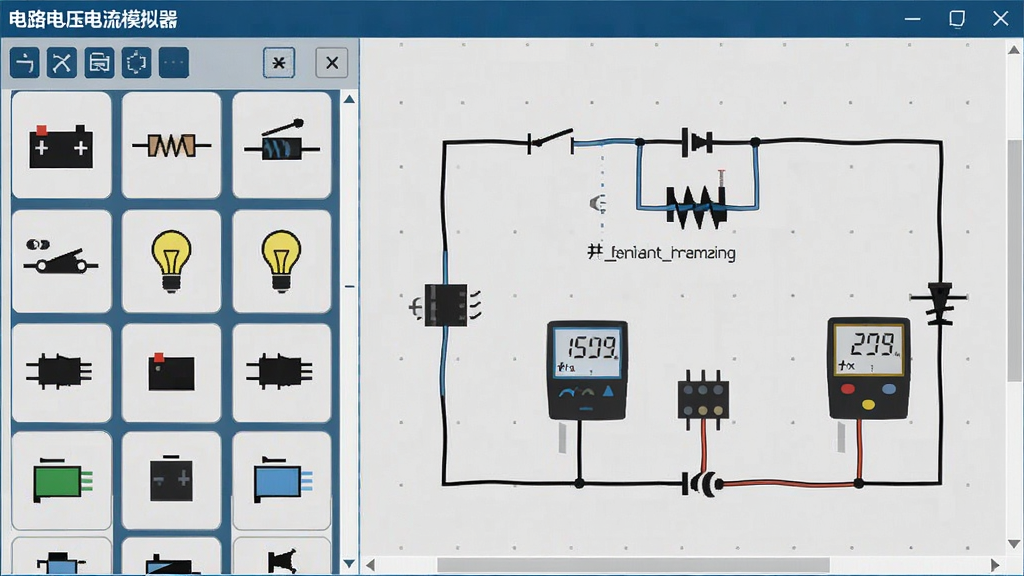
Task: Click the yellow button on the 299 multimeter
Action: pyautogui.click(x=869, y=404)
